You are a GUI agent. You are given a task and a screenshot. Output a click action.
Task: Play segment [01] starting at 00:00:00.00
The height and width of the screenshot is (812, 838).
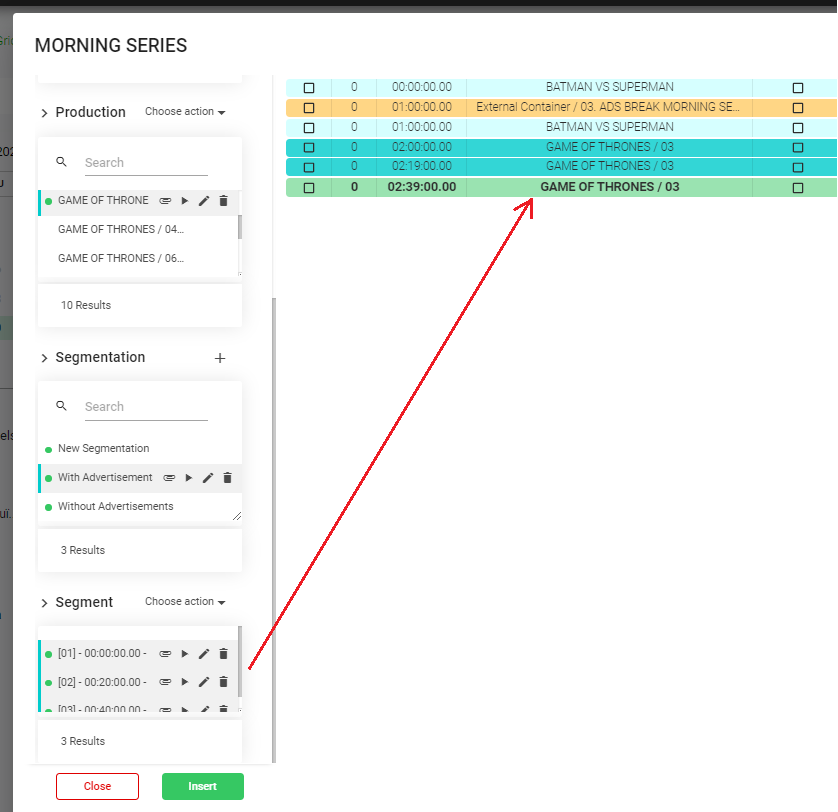point(185,654)
